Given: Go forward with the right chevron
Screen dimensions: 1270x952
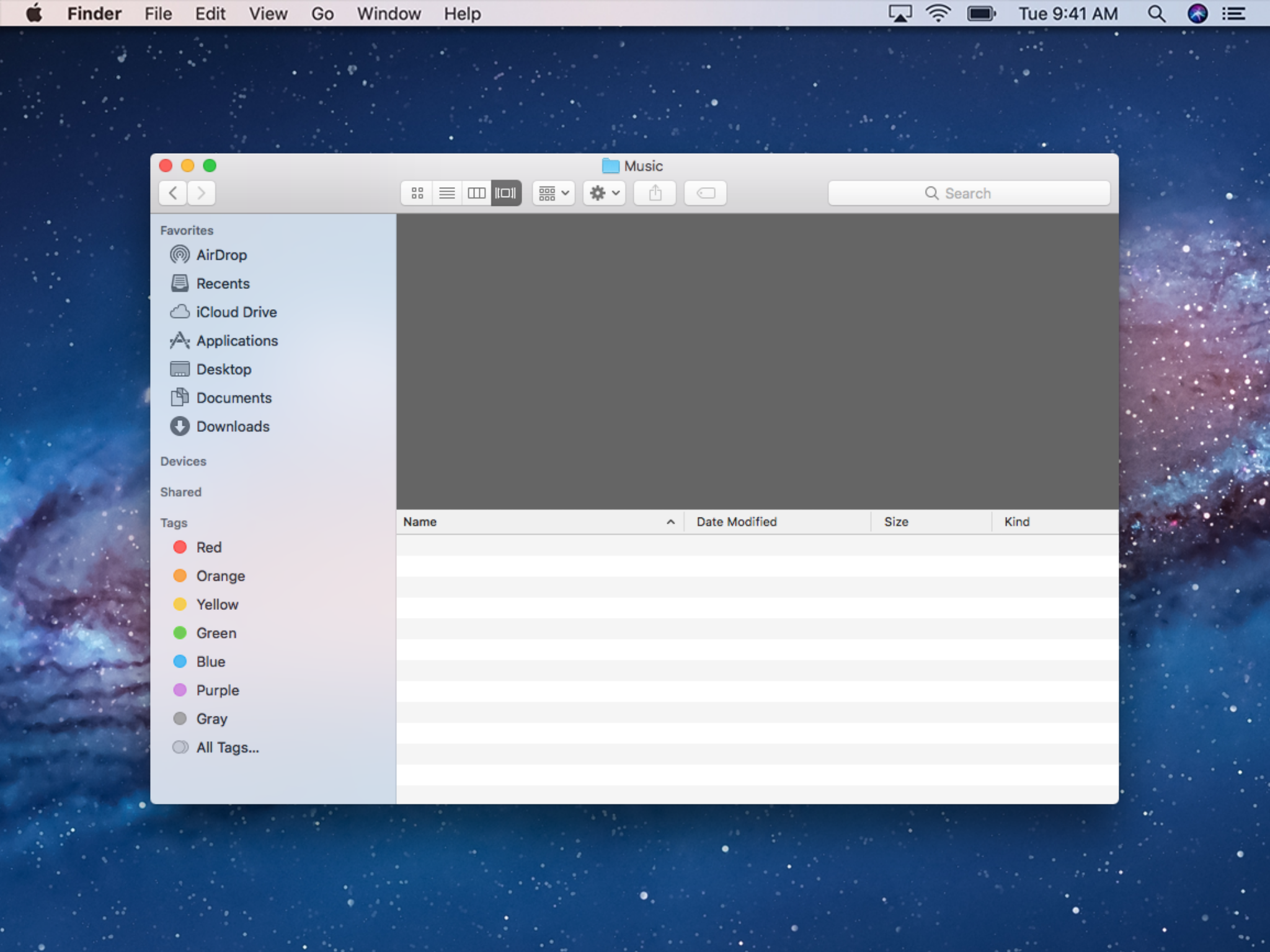Looking at the screenshot, I should point(202,193).
